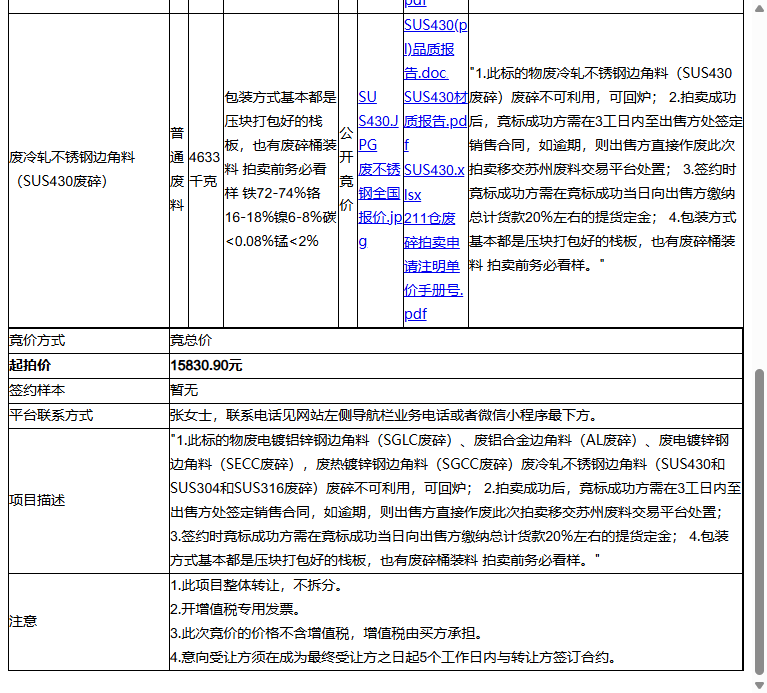Click note 3 about 增值税由买方承担
Viewport: 767px width, 693px height.
[326, 633]
